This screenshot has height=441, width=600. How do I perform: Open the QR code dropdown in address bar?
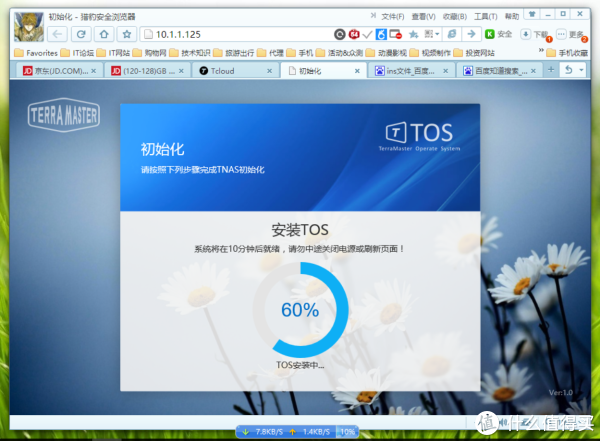point(432,34)
